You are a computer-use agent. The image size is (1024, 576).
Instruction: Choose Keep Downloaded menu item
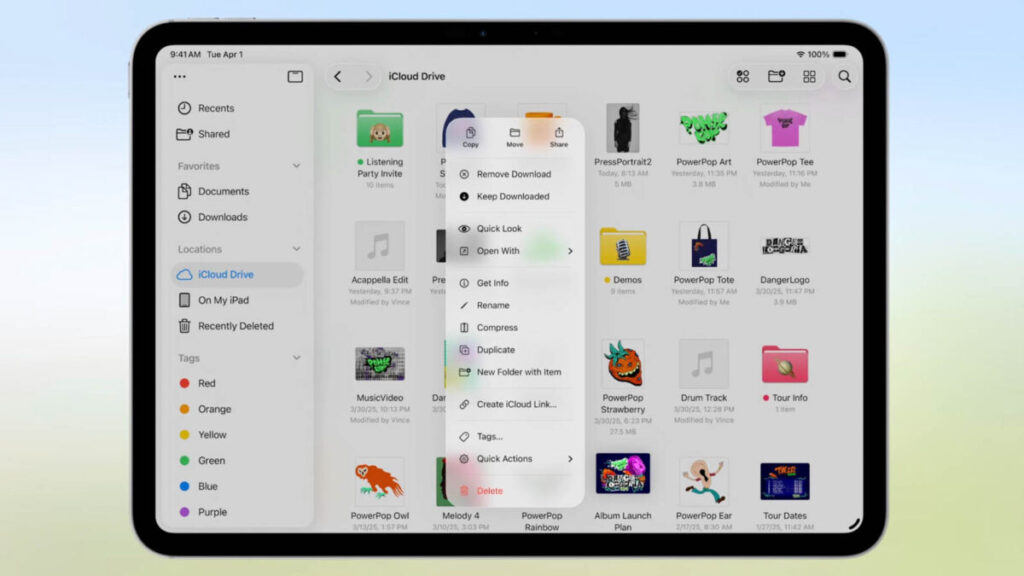point(515,197)
